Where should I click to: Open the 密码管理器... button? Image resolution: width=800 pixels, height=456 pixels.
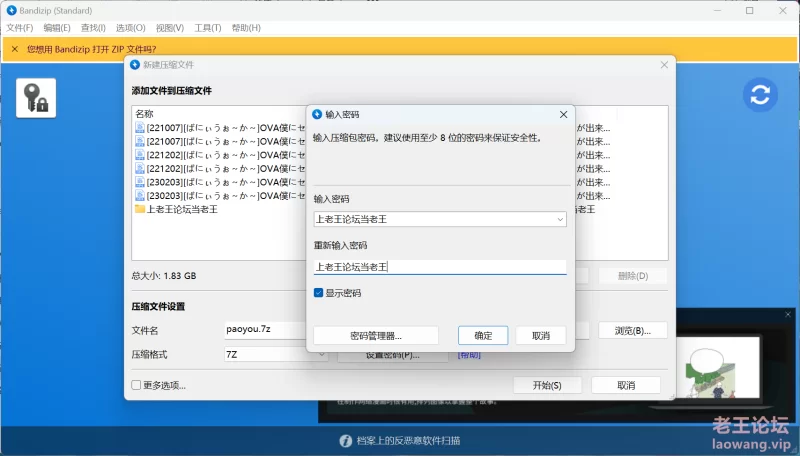[x=376, y=336]
